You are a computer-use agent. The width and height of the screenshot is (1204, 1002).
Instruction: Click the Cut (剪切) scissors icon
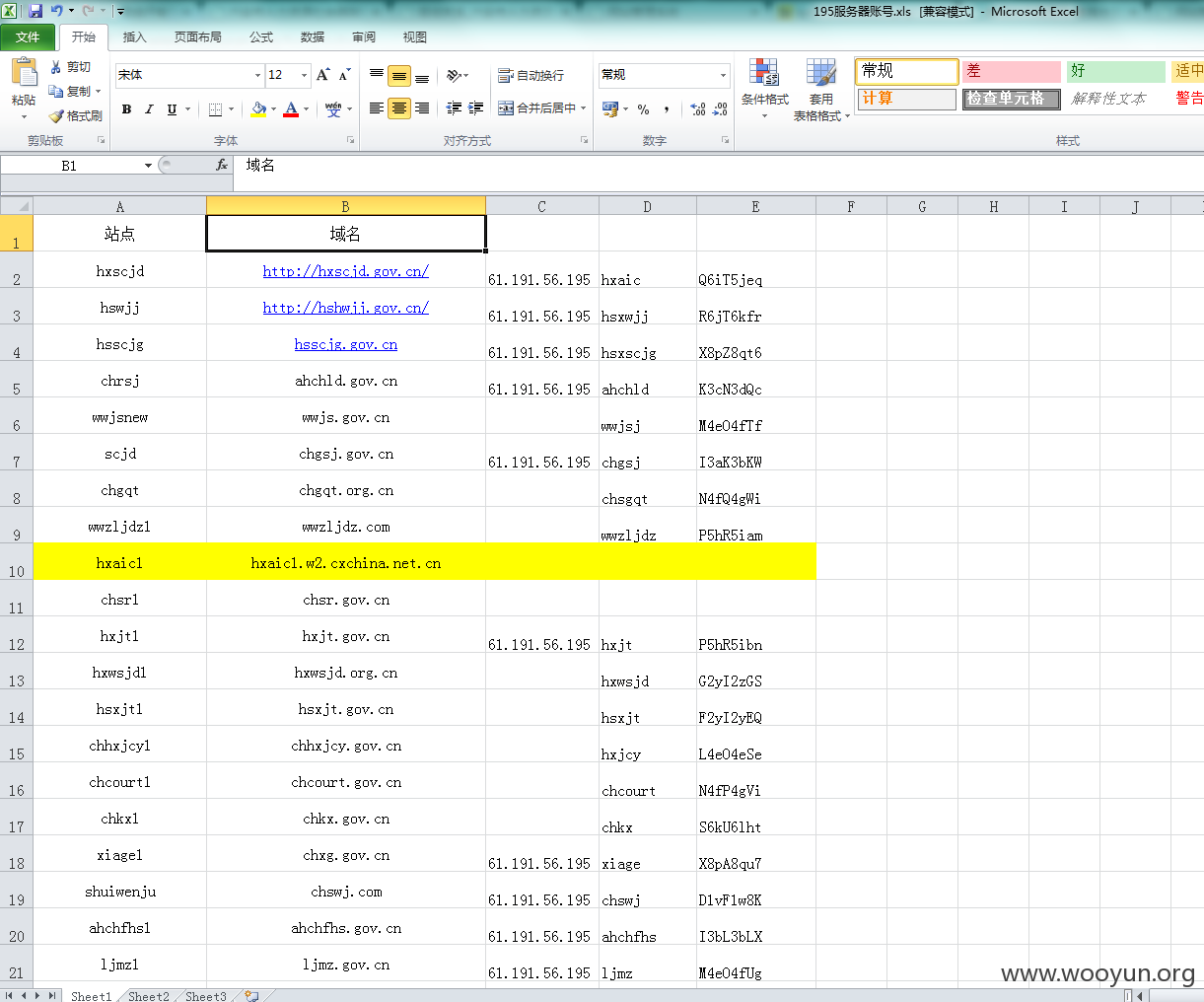click(56, 67)
